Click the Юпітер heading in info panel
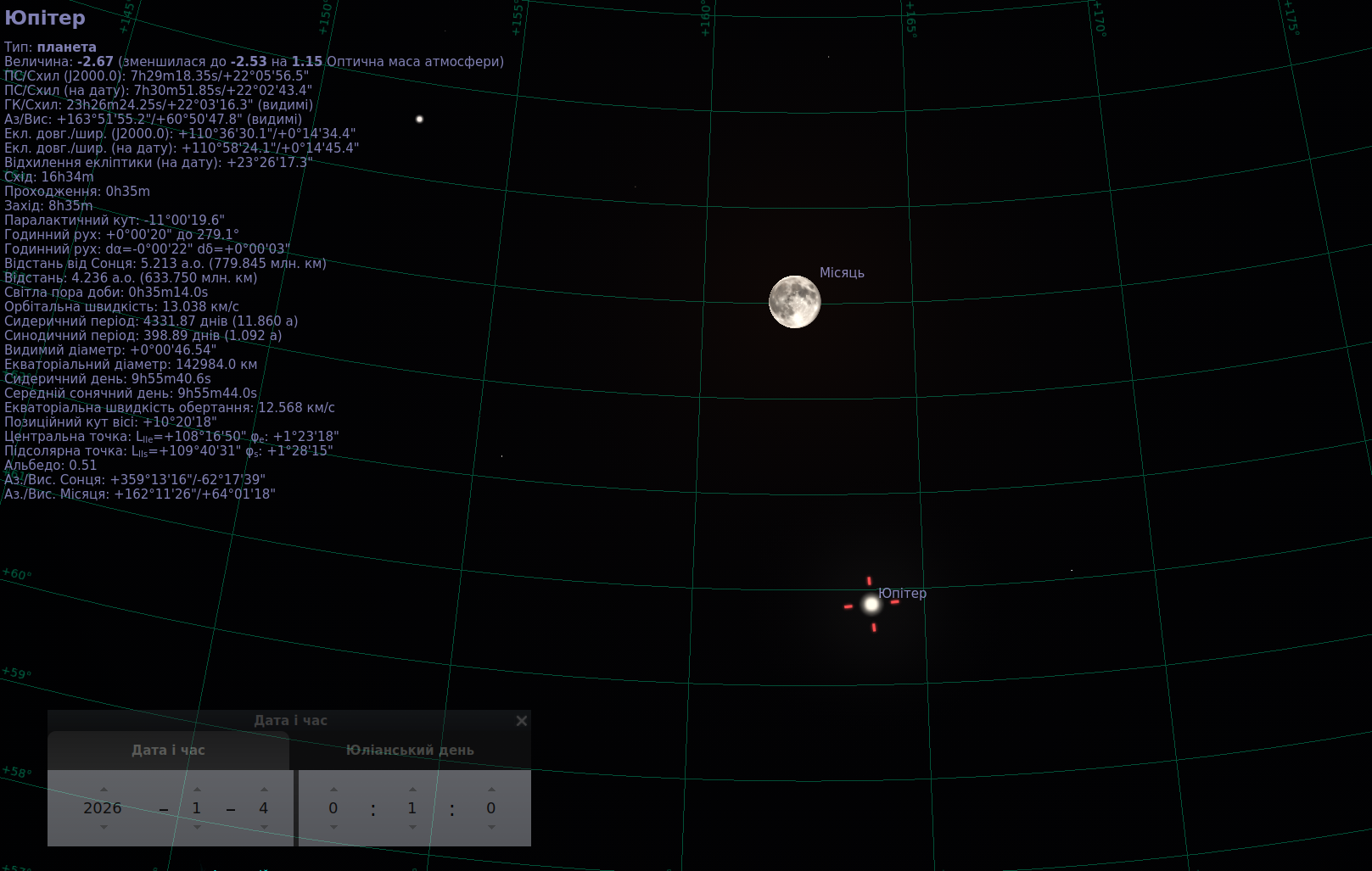The width and height of the screenshot is (1372, 871). click(x=45, y=18)
